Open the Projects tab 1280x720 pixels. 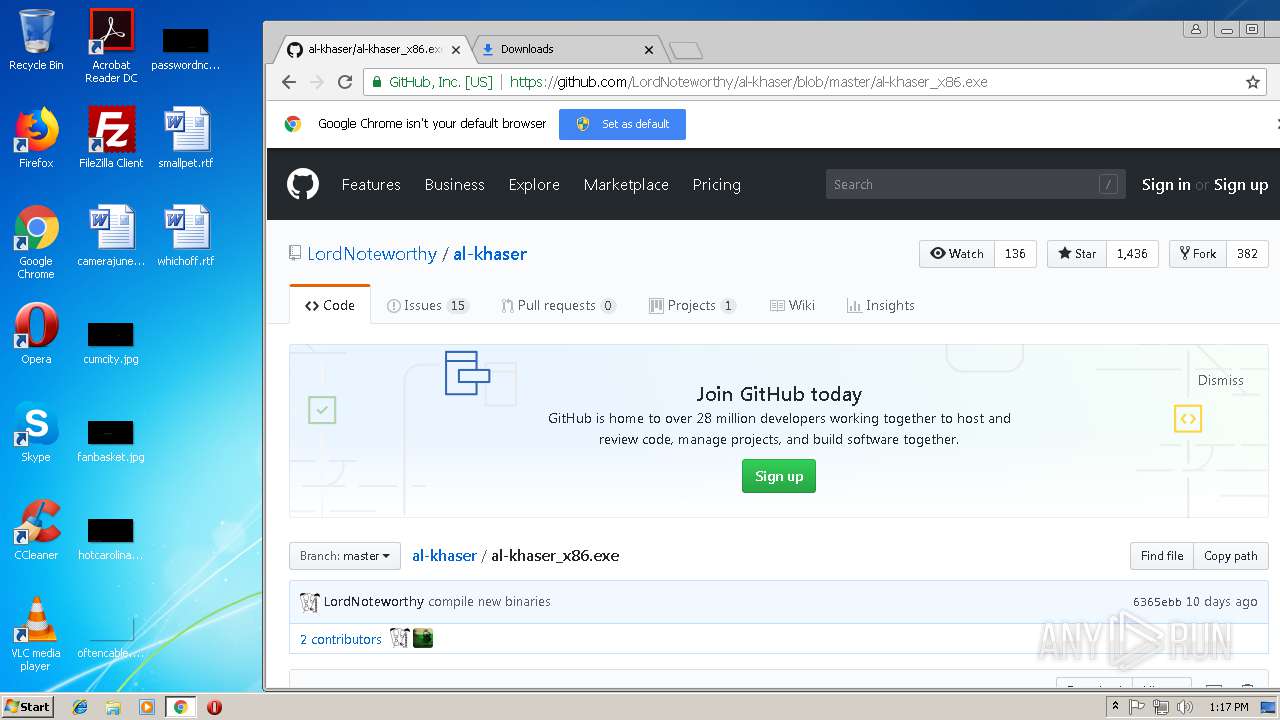[692, 305]
